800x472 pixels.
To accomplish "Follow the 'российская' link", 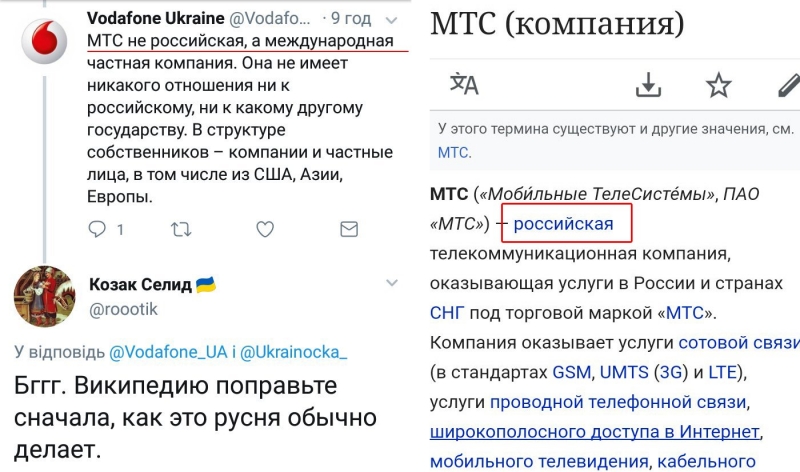I will 563,223.
